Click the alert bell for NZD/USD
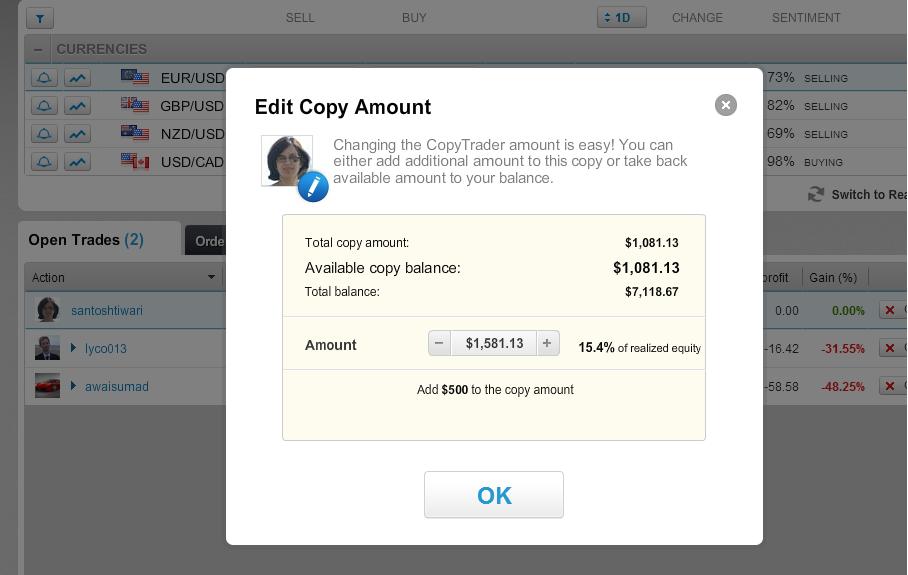The height and width of the screenshot is (575, 908). (x=43, y=134)
